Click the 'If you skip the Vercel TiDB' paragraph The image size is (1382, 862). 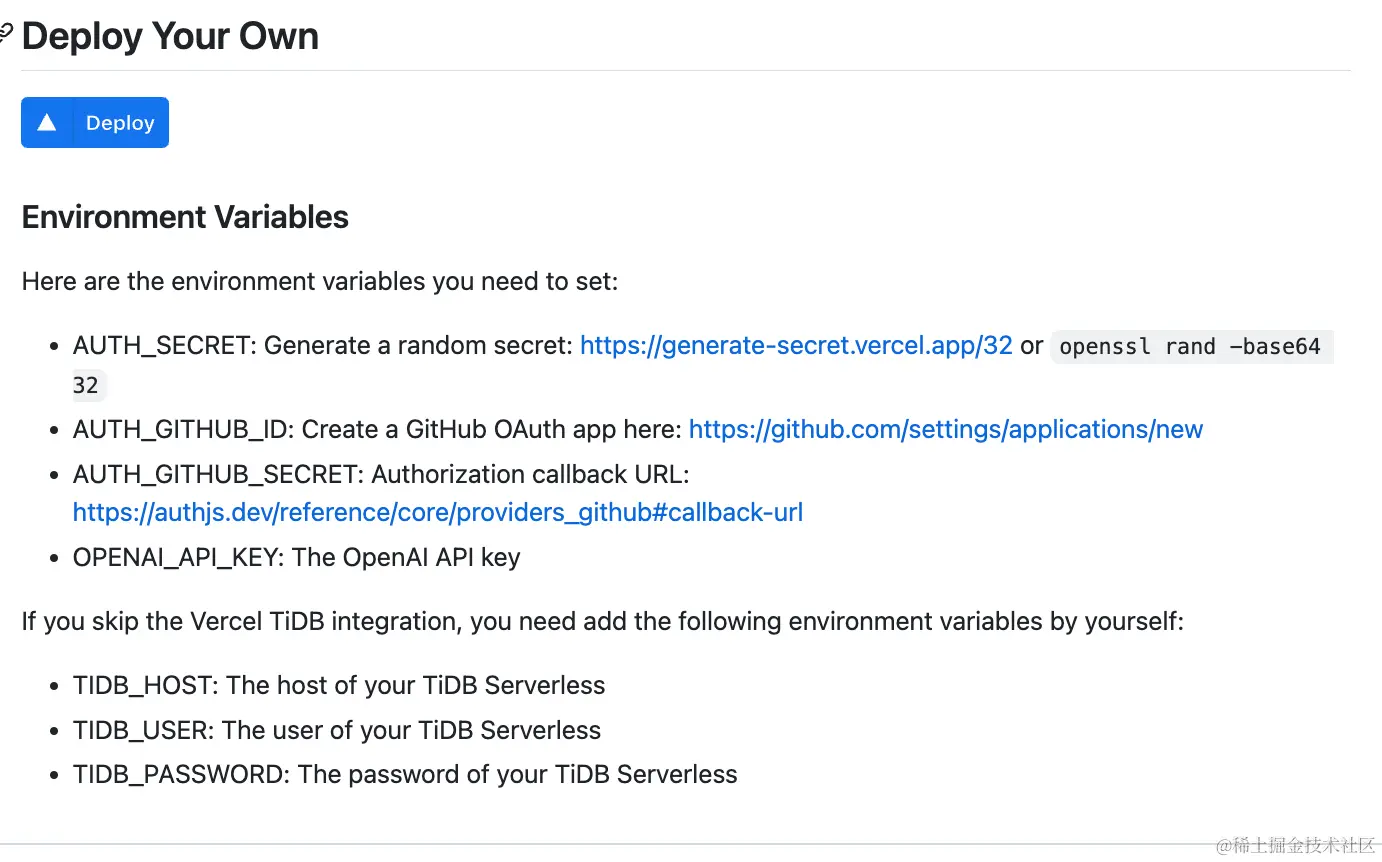[602, 621]
